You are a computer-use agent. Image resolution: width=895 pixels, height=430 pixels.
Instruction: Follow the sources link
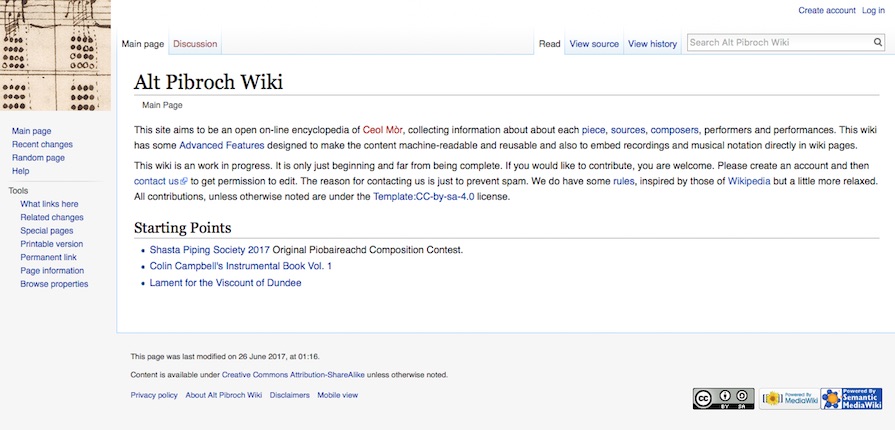coord(628,130)
